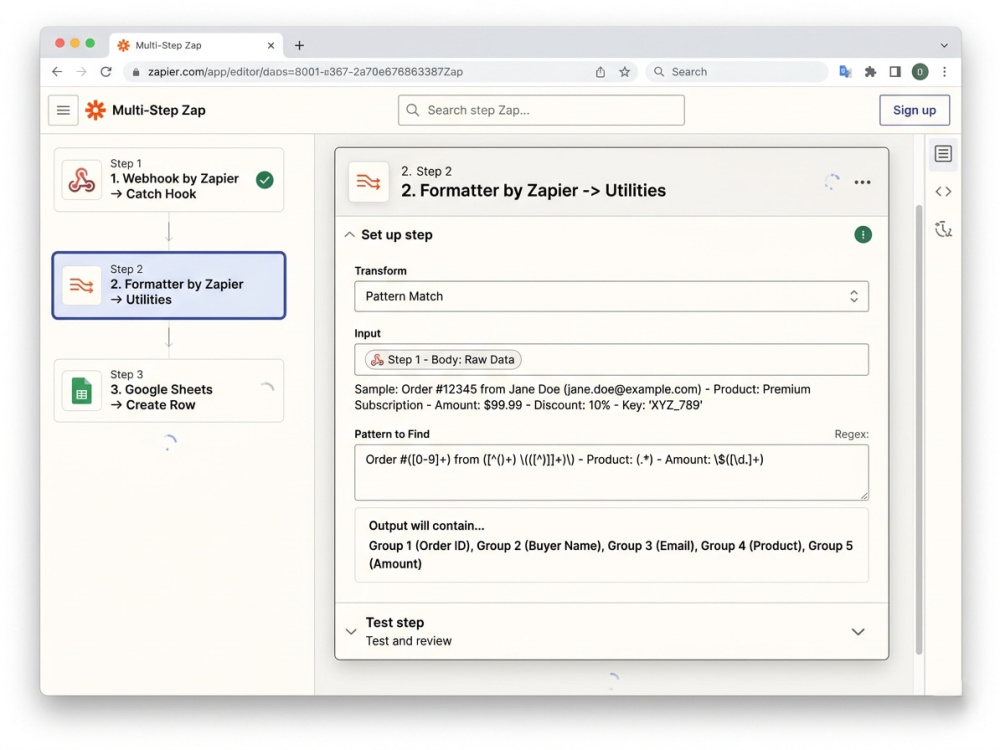Click the '2. Formatter by Zapier -> Utilities' heading
This screenshot has height=750, width=1000.
(x=533, y=191)
